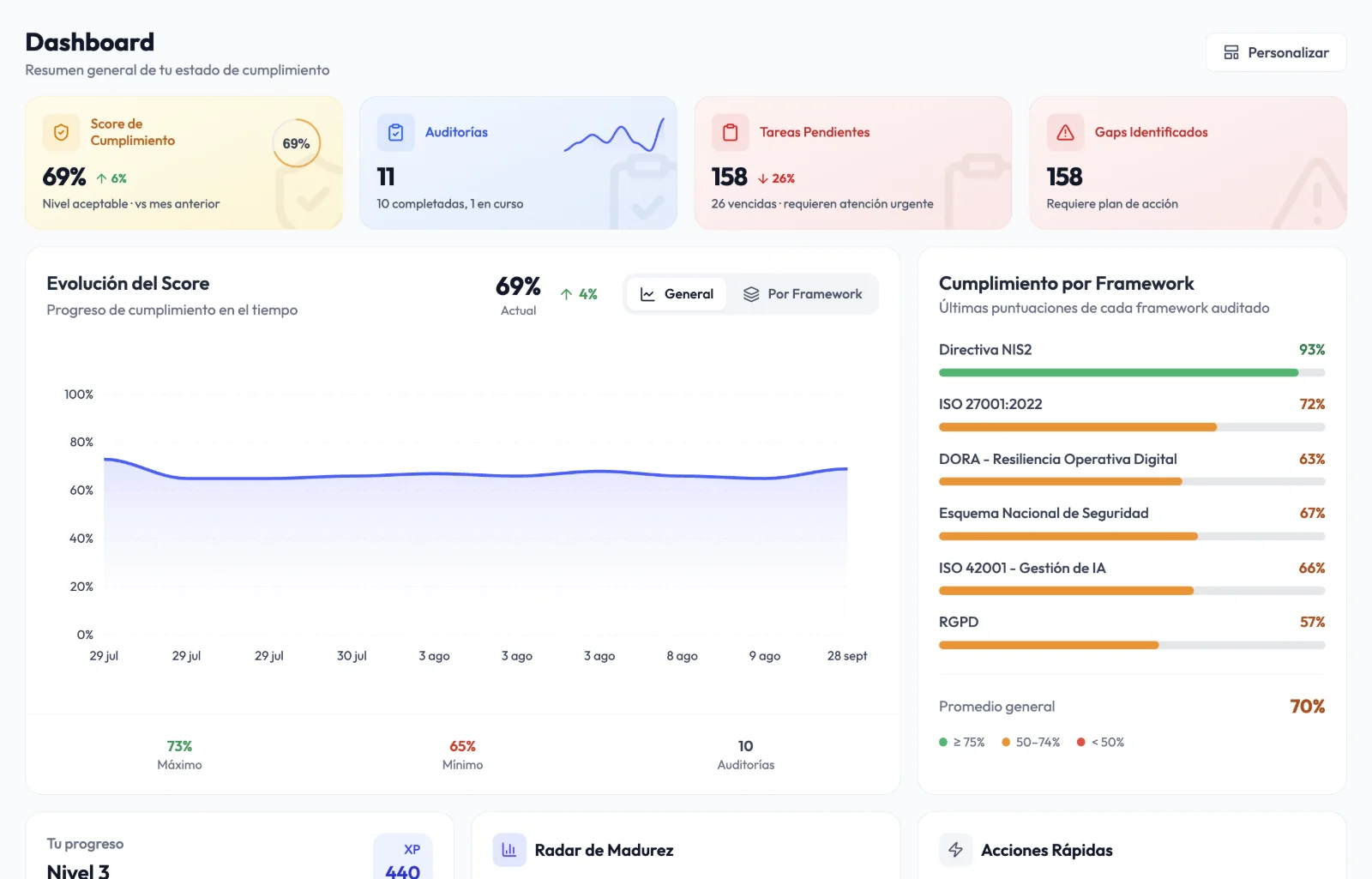The image size is (1372, 879).
Task: Click the Directiva NIS2 progress bar
Action: (x=1132, y=373)
